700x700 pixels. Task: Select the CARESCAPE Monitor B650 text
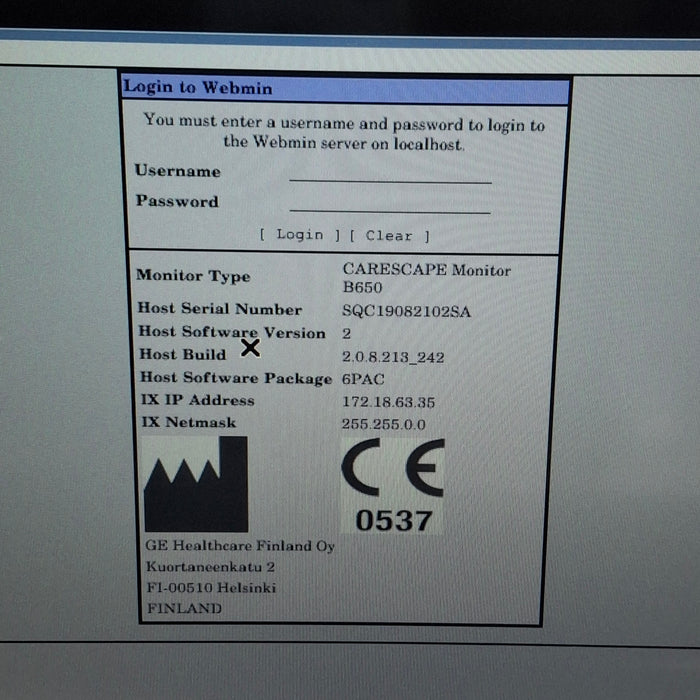[x=426, y=277]
